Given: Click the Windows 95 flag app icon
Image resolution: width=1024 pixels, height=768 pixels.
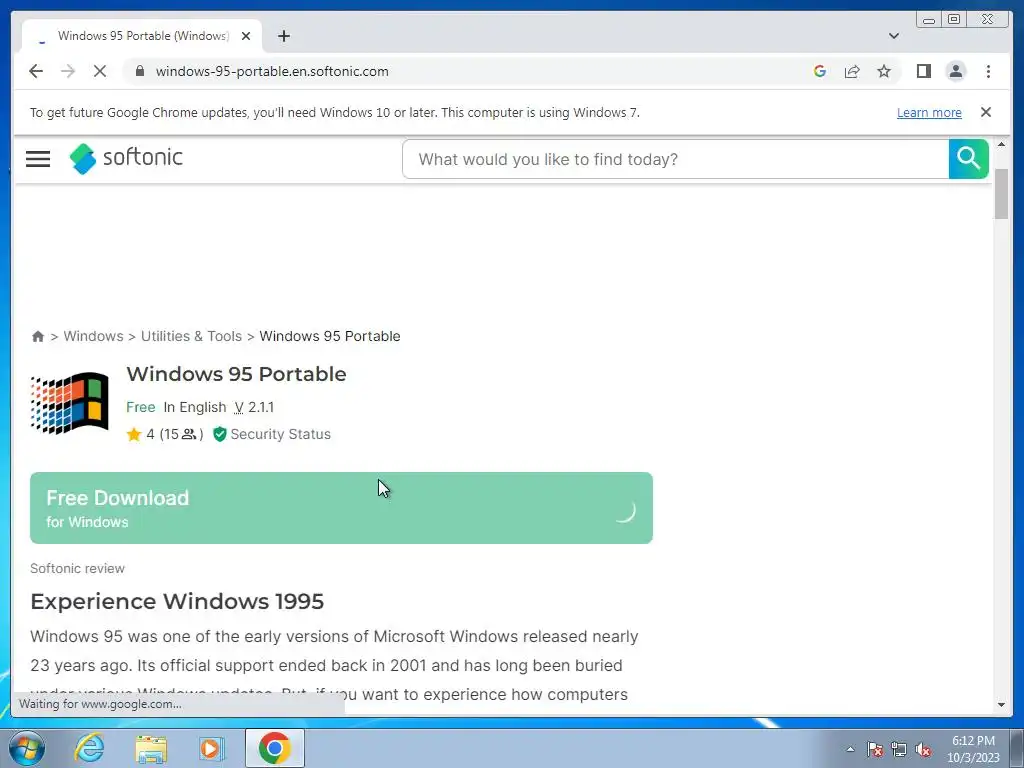Looking at the screenshot, I should coord(70,403).
